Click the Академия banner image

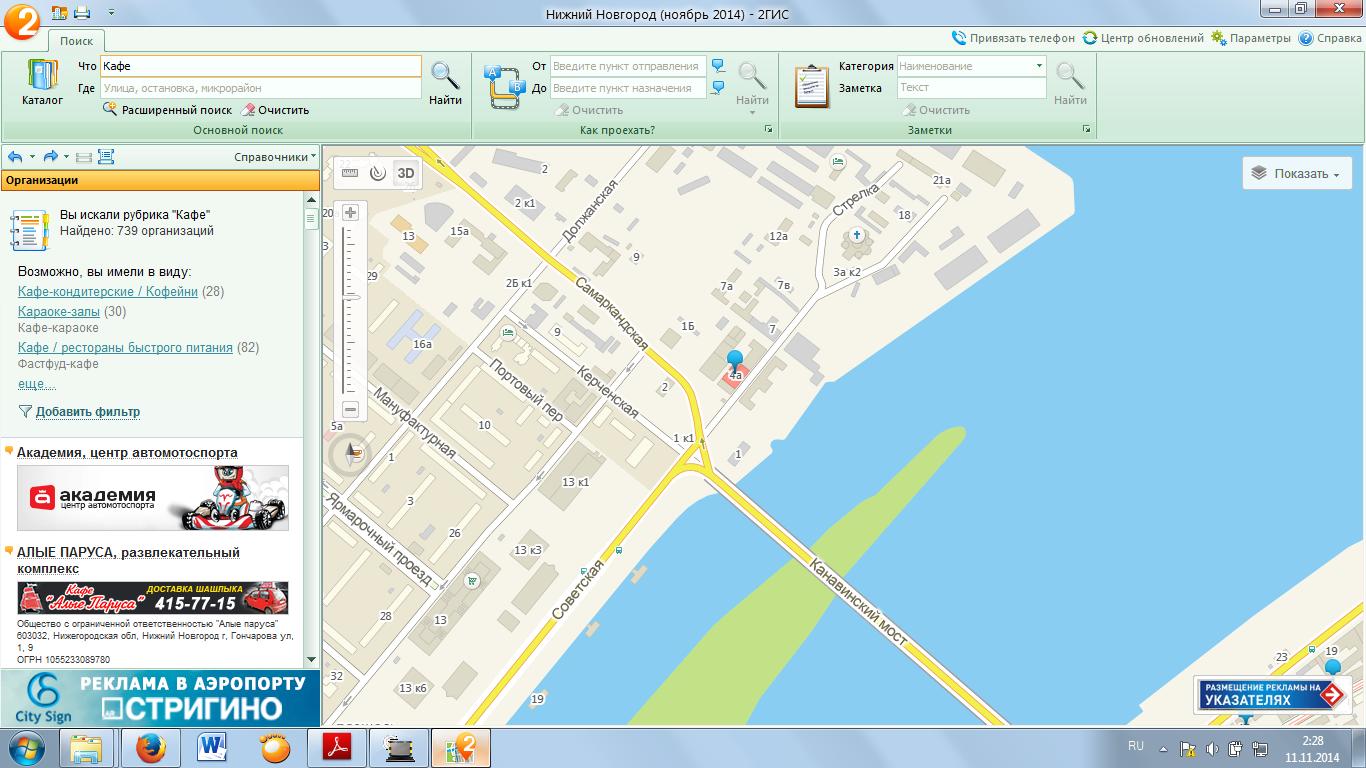153,498
